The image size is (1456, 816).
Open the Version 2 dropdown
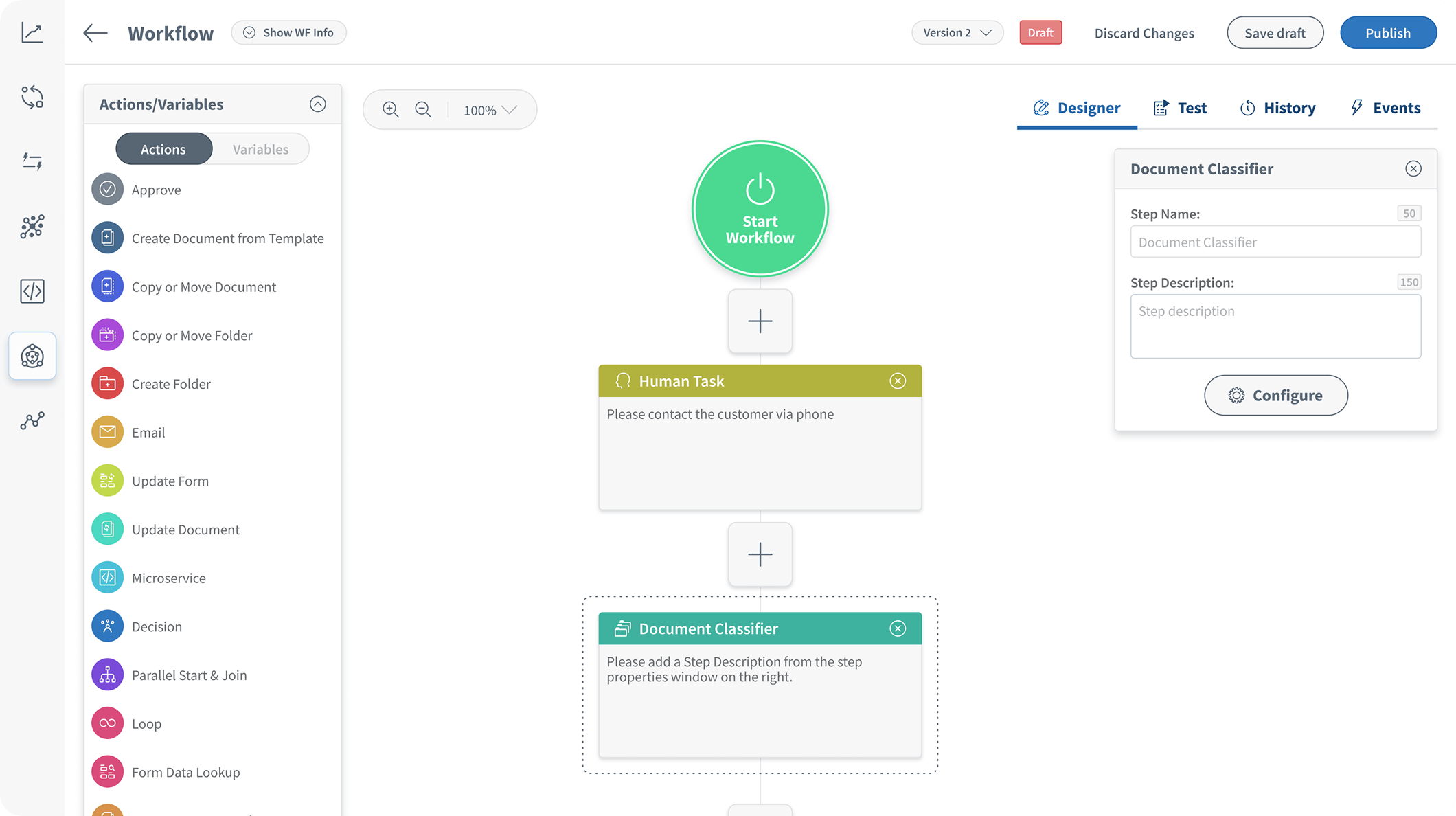point(957,33)
